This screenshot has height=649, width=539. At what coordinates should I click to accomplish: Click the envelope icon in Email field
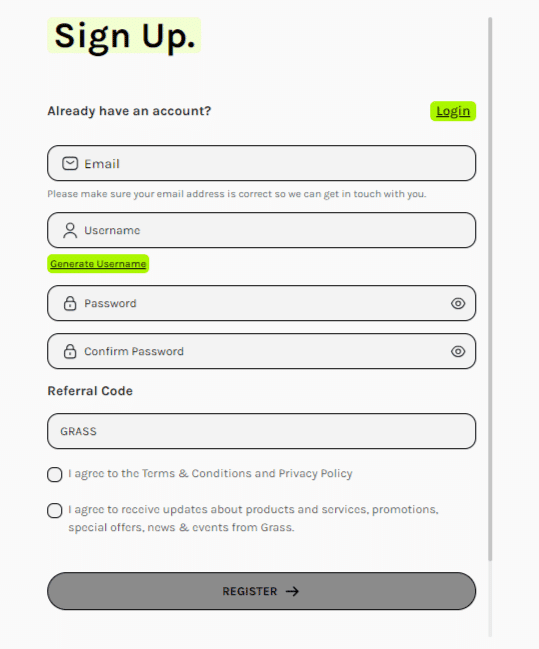[70, 163]
